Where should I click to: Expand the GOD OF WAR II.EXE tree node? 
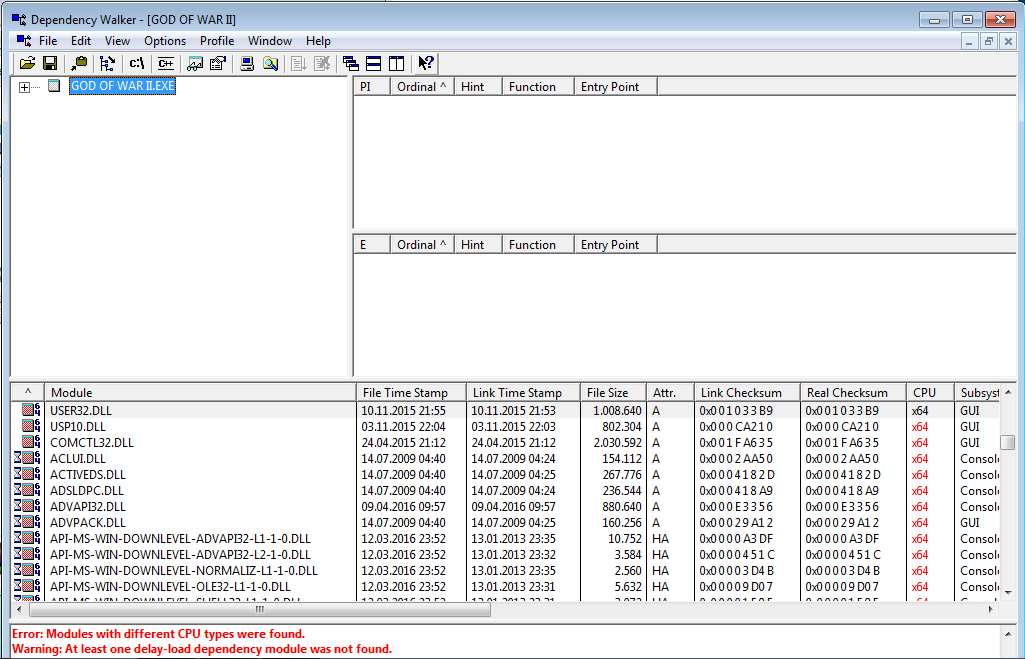click(x=25, y=87)
